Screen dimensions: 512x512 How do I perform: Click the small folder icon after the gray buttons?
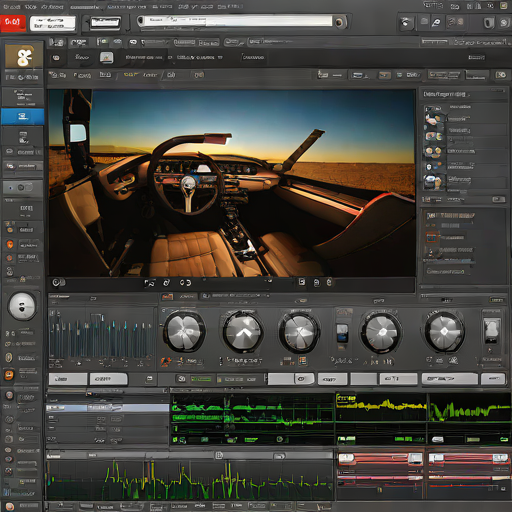(x=150, y=379)
